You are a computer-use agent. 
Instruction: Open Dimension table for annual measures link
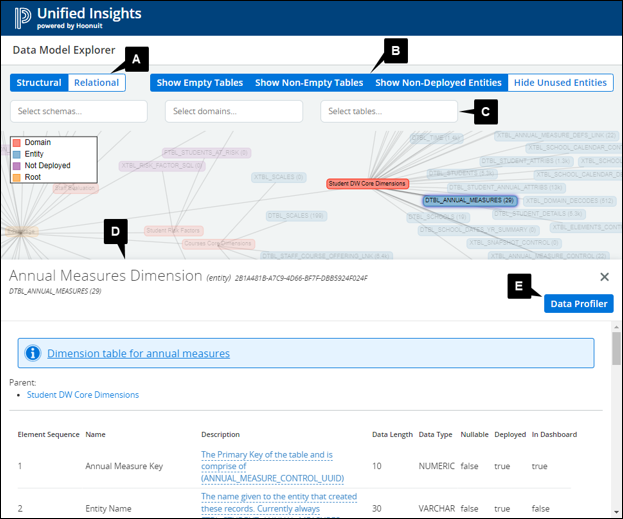138,353
